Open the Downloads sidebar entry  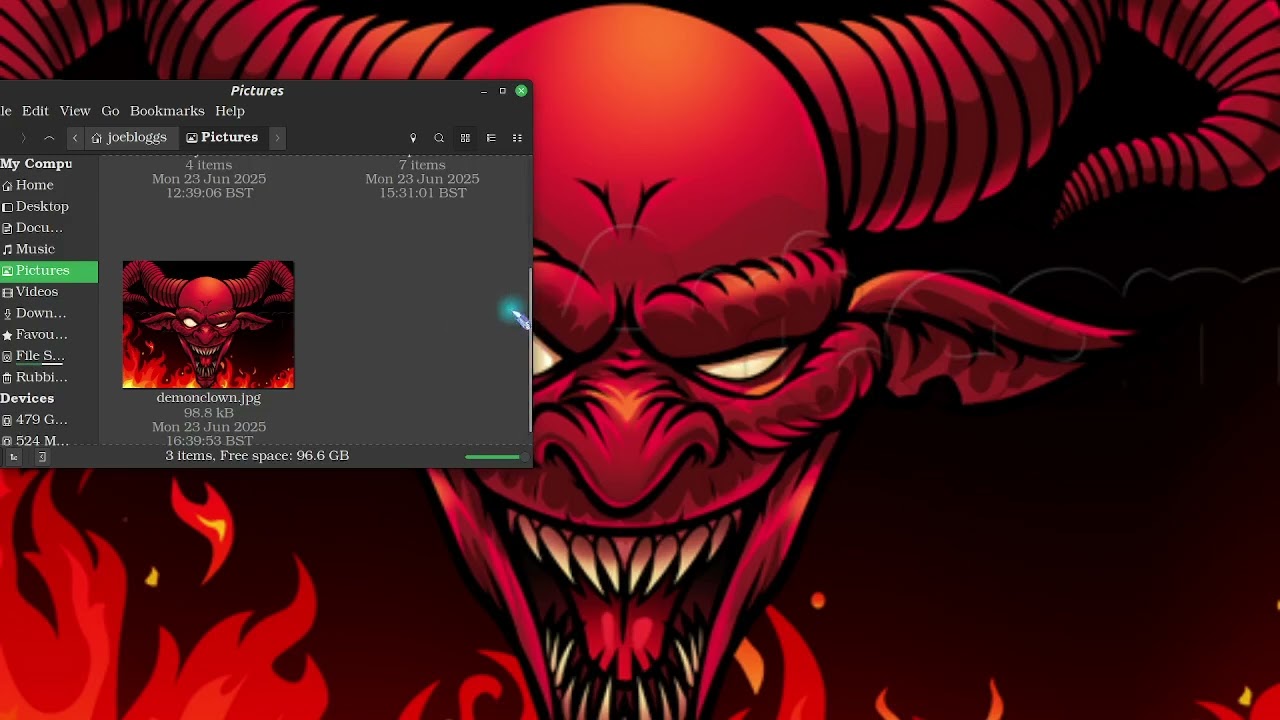tap(49, 313)
